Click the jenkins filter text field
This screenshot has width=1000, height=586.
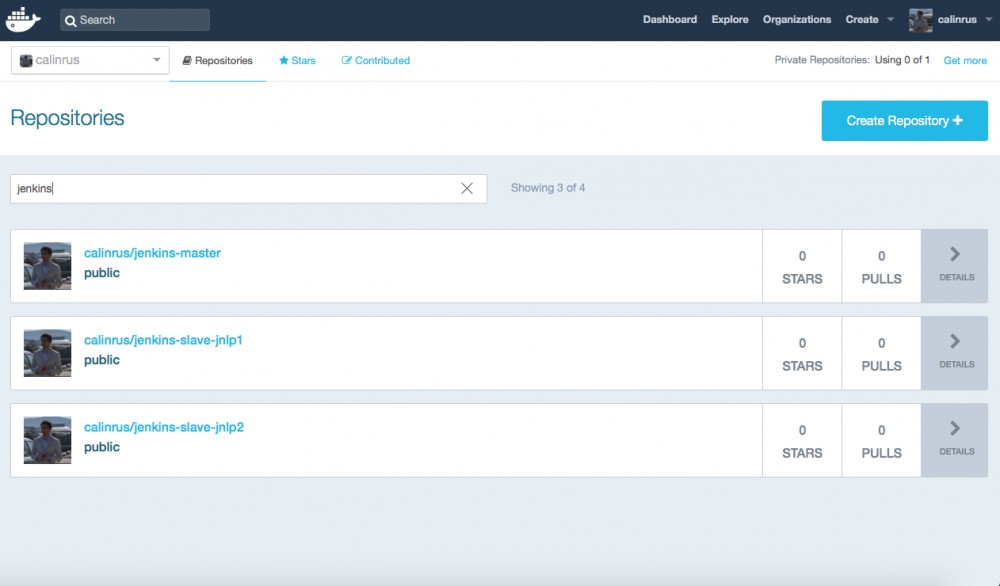point(249,189)
